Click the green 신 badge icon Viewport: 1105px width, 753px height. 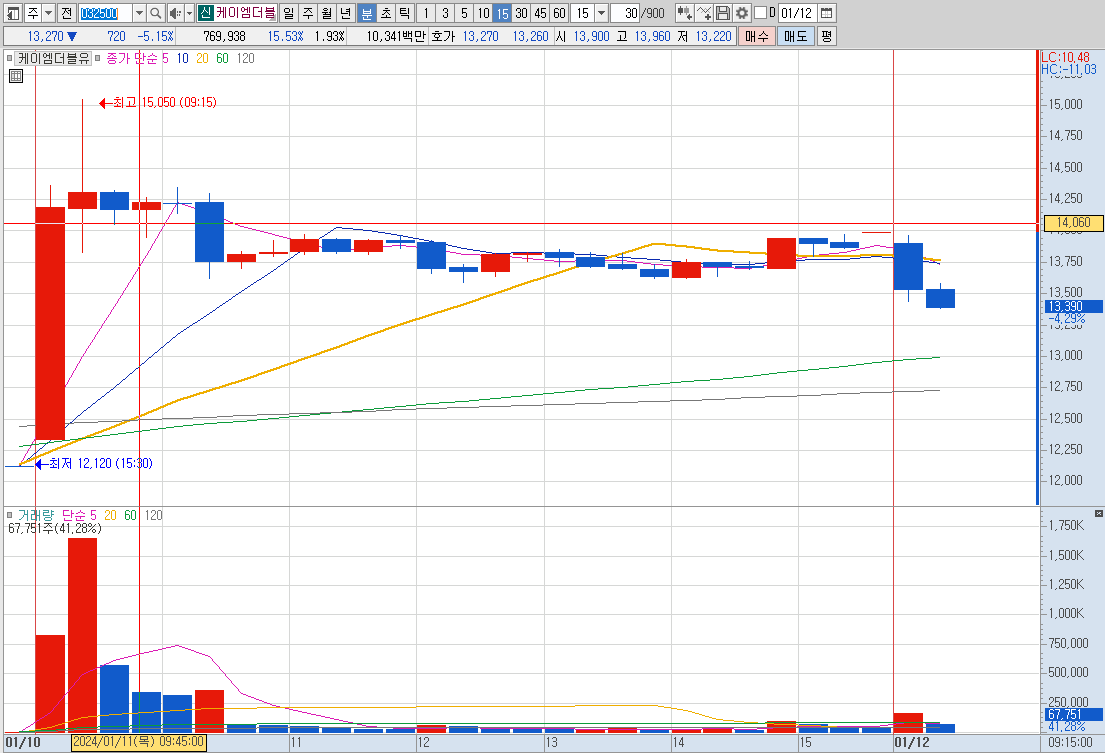(205, 13)
